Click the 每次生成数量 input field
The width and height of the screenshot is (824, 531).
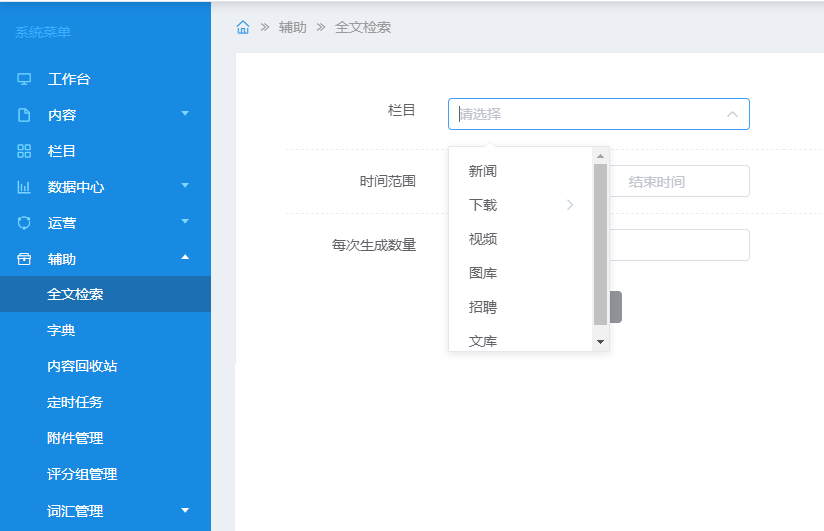click(x=679, y=245)
